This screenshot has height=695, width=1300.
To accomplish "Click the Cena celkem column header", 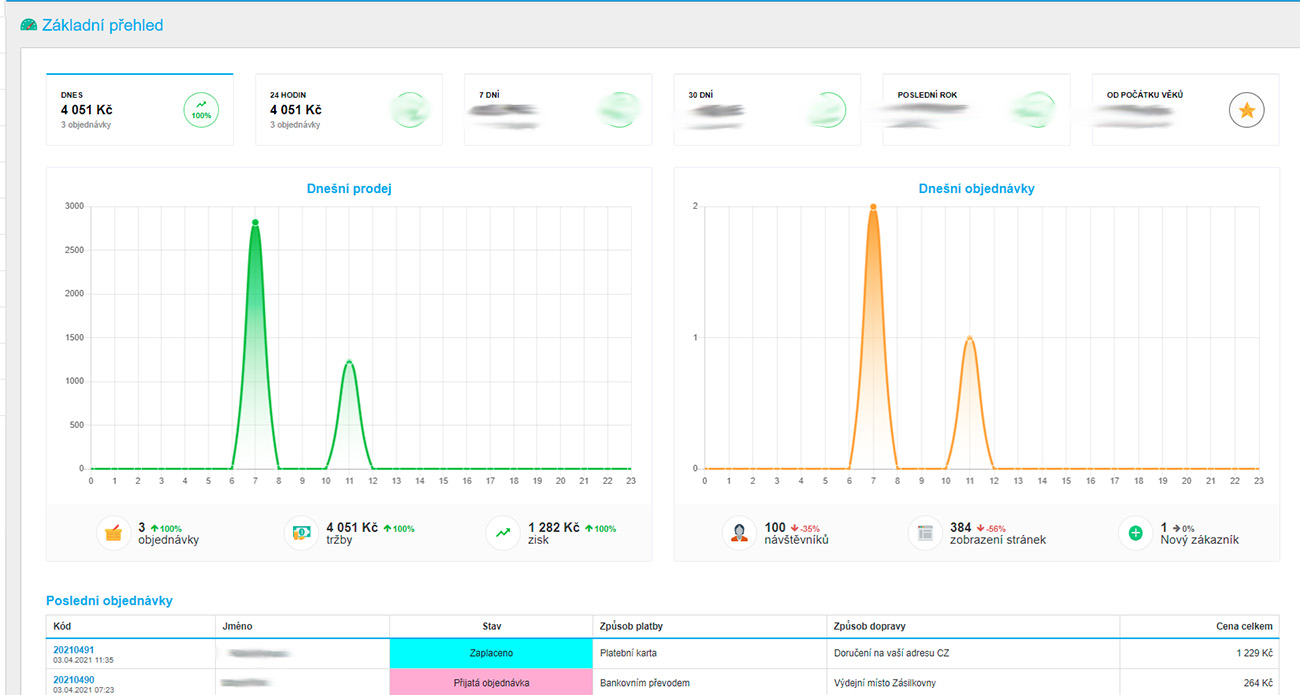I will click(x=1245, y=626).
